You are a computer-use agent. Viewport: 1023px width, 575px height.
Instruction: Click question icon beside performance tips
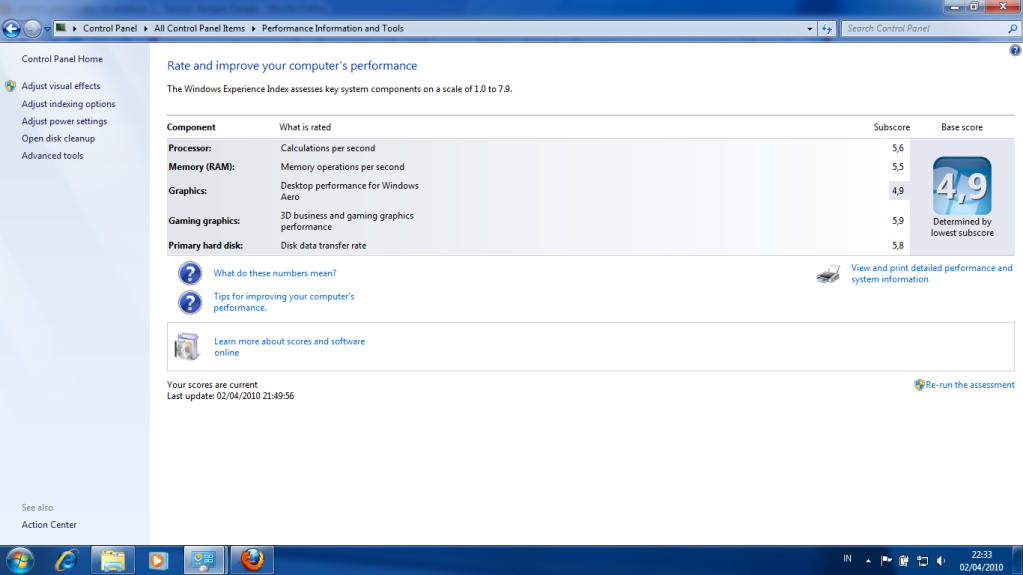point(190,302)
